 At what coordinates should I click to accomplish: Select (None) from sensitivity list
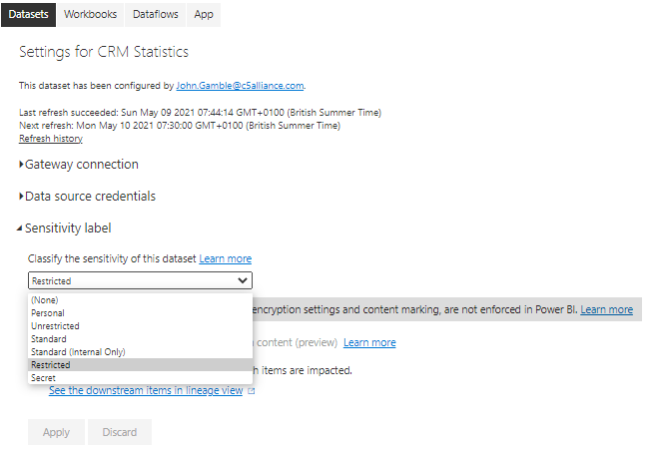(140, 300)
